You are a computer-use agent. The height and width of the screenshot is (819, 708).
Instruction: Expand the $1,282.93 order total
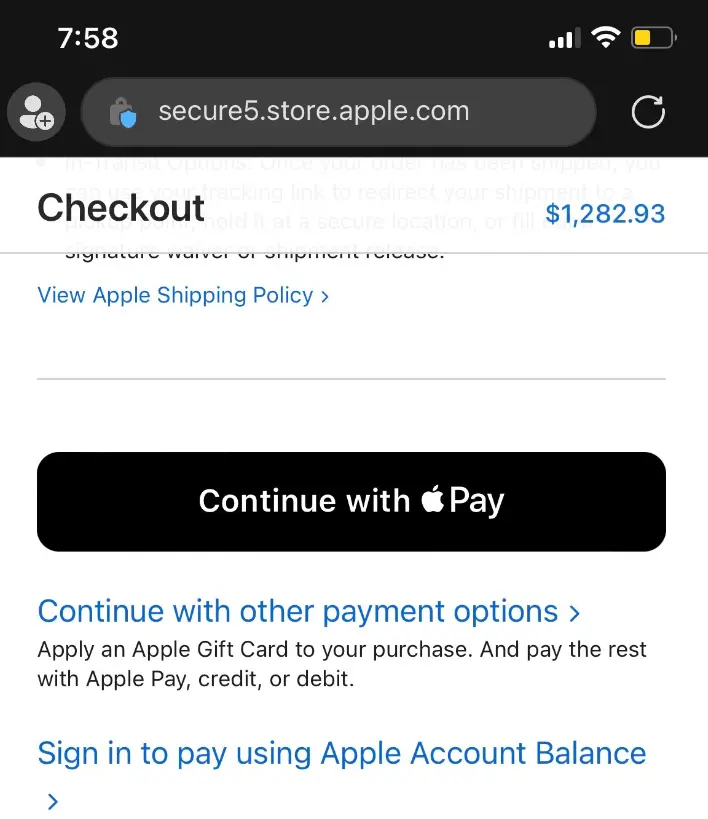tap(605, 213)
